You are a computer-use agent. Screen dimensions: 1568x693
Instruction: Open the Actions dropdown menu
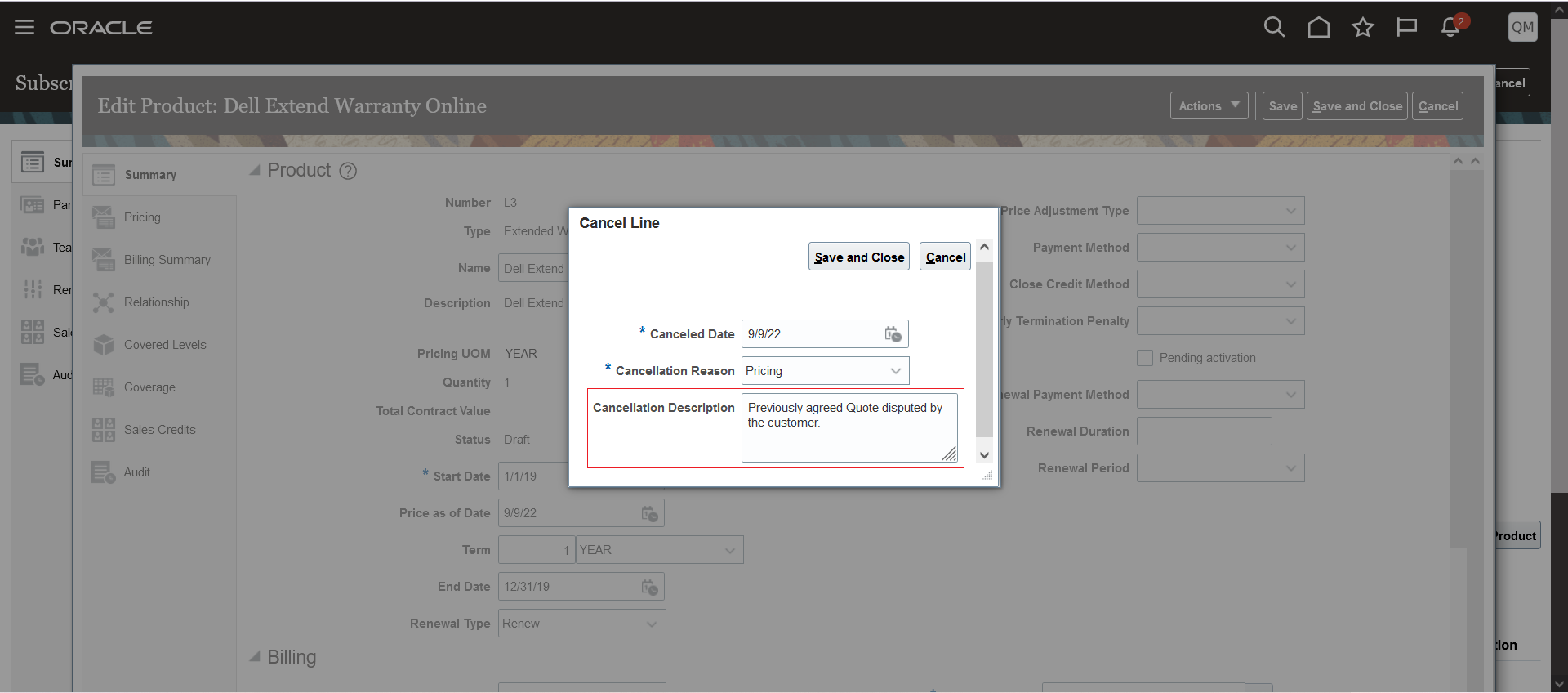(x=1209, y=106)
